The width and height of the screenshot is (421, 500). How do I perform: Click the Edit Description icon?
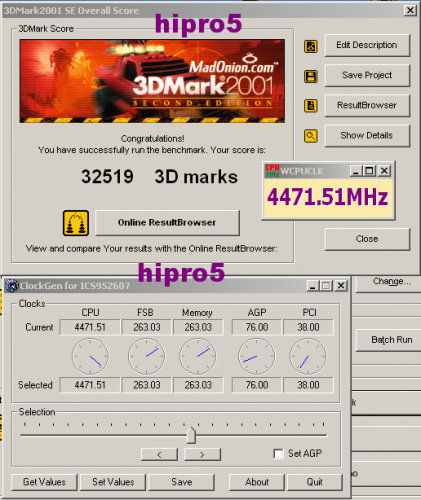[310, 46]
